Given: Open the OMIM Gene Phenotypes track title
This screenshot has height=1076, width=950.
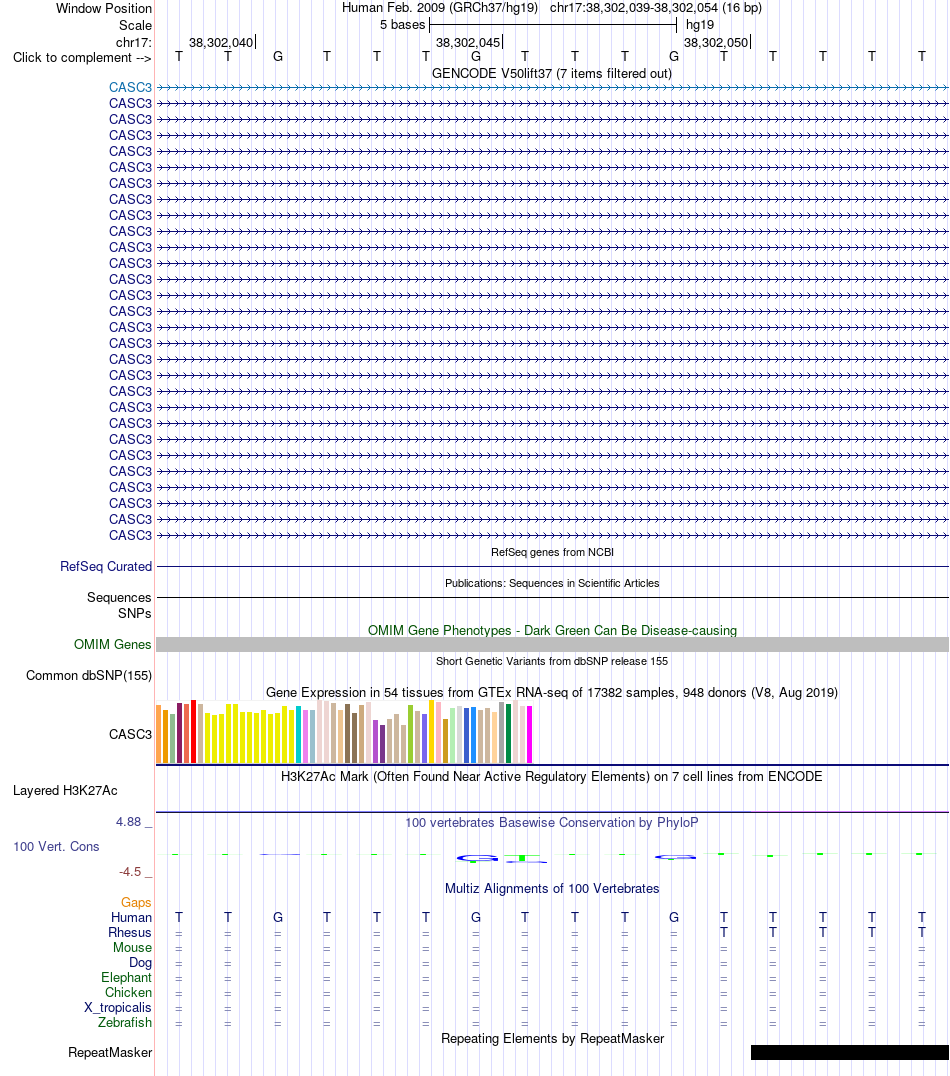Looking at the screenshot, I should (x=553, y=631).
